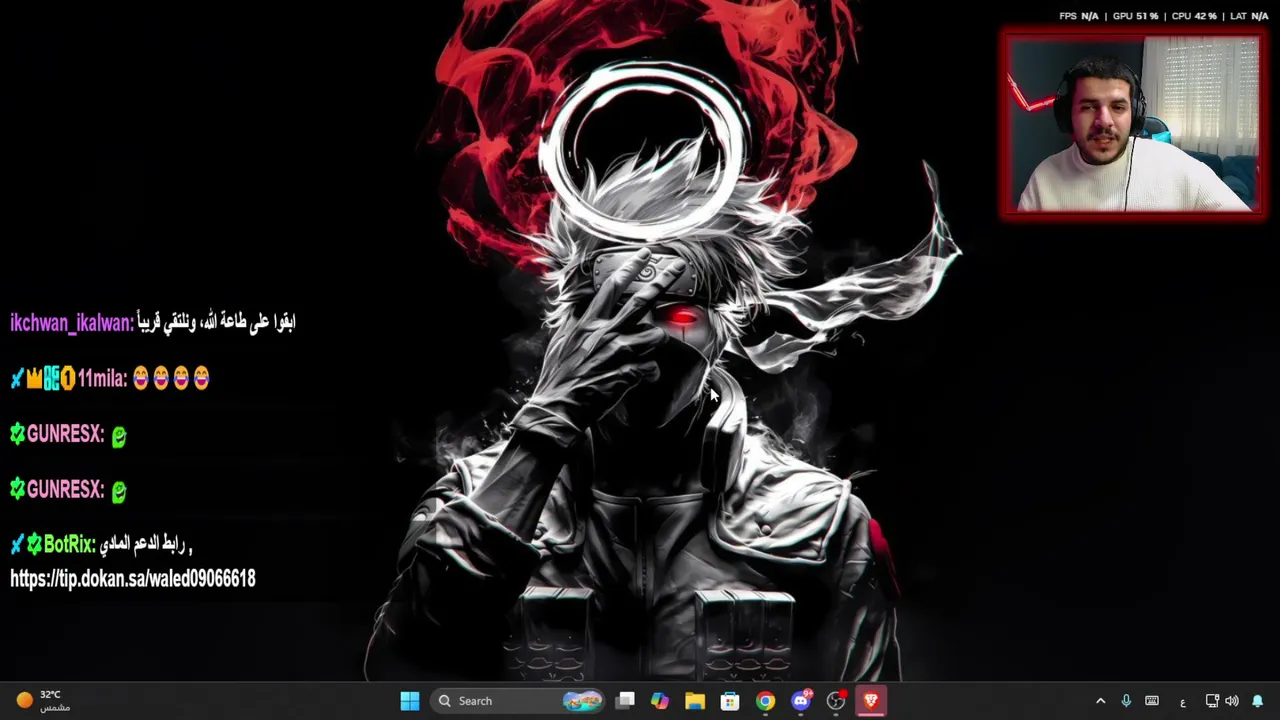Click the red-framed webcam feed
Screen dimensions: 1280x720
tap(1133, 124)
